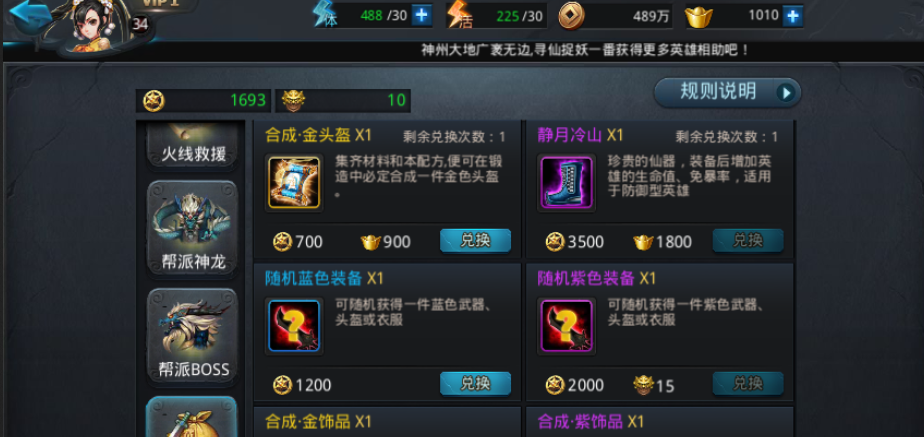This screenshot has width=924, height=437.
Task: Click 兑换 for 静月冷山
Action: click(748, 240)
